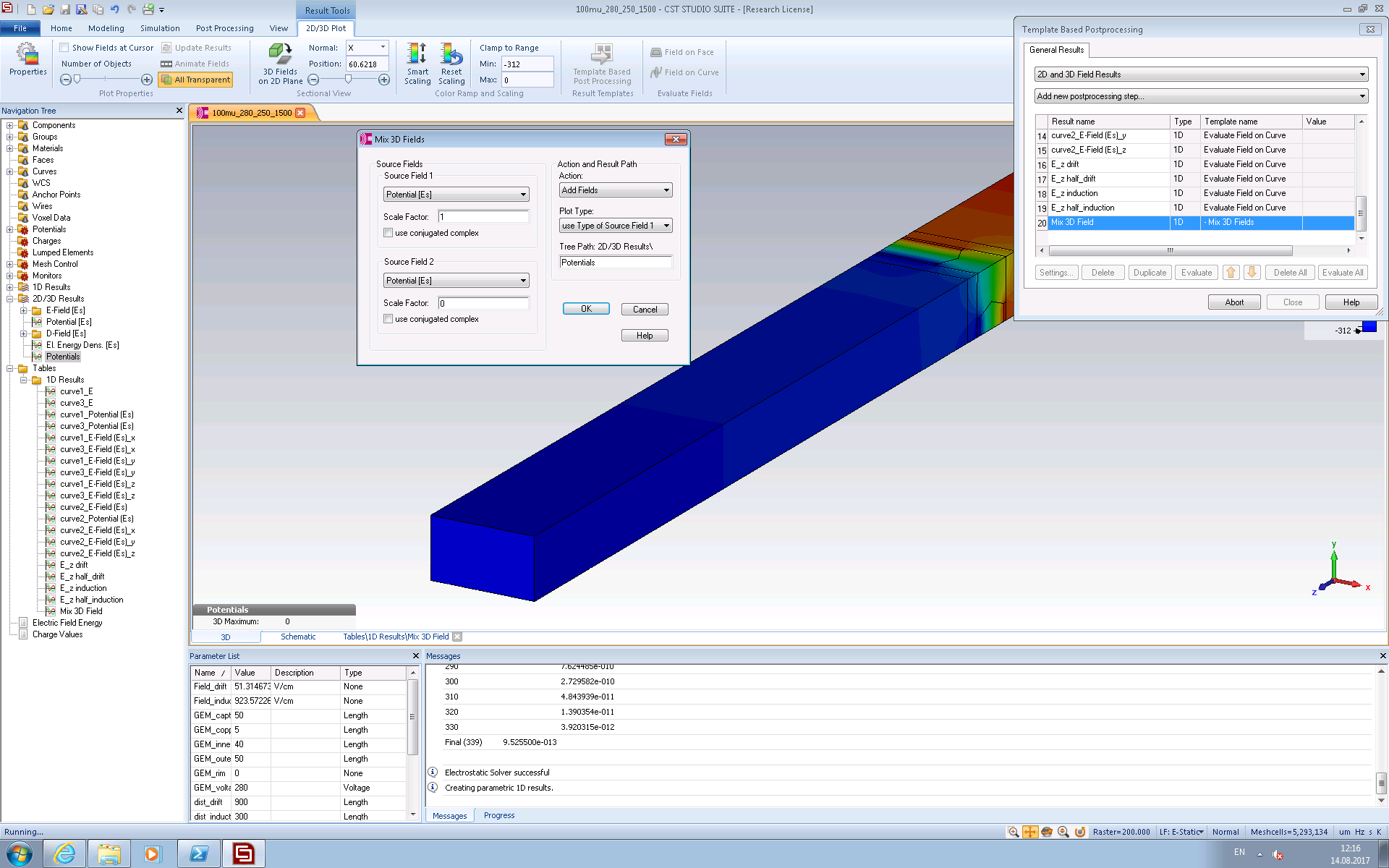Select E_z drift in Tables tree
Screen dimensions: 1389x868
click(74, 565)
